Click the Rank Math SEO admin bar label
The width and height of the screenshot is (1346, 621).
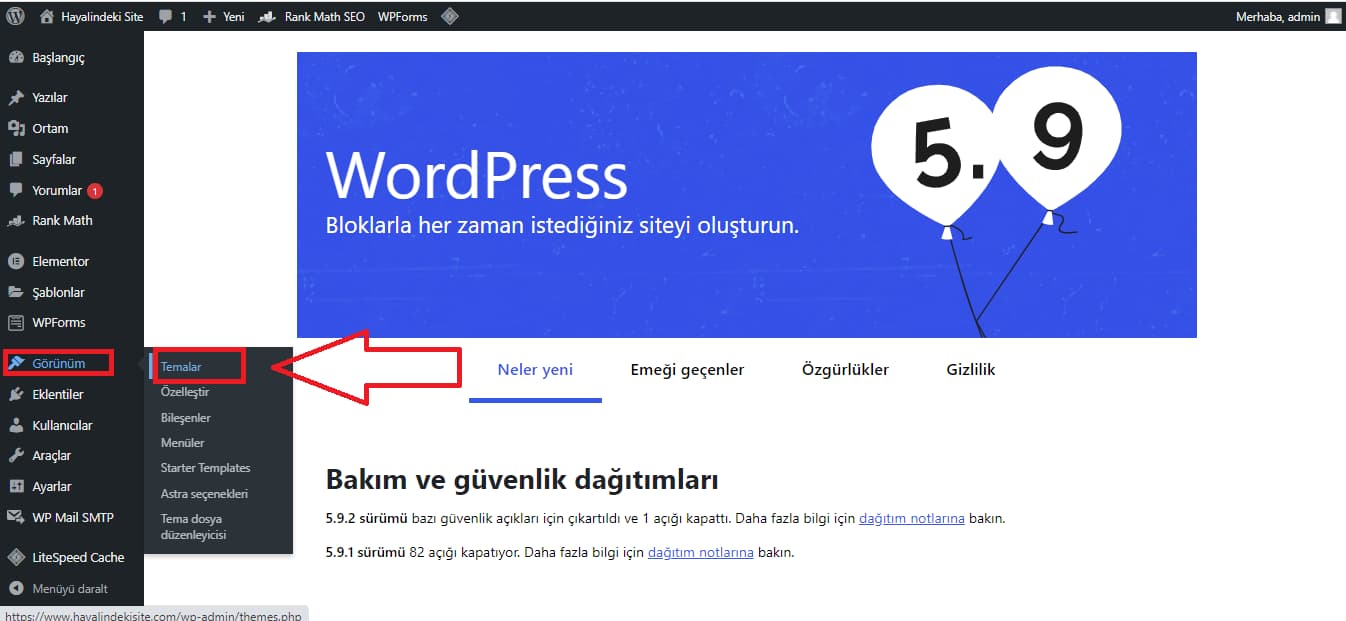pyautogui.click(x=325, y=17)
